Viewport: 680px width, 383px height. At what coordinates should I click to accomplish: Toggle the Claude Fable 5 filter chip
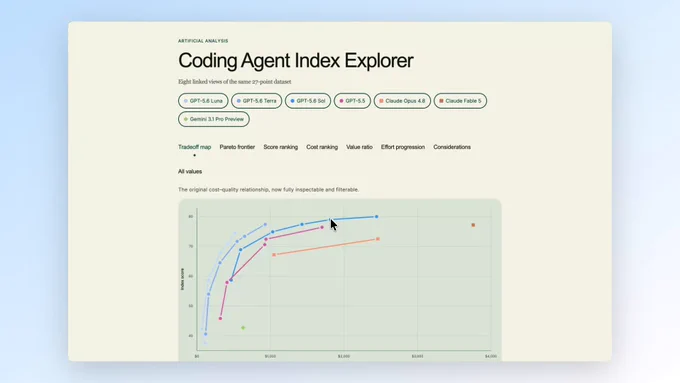pyautogui.click(x=460, y=101)
